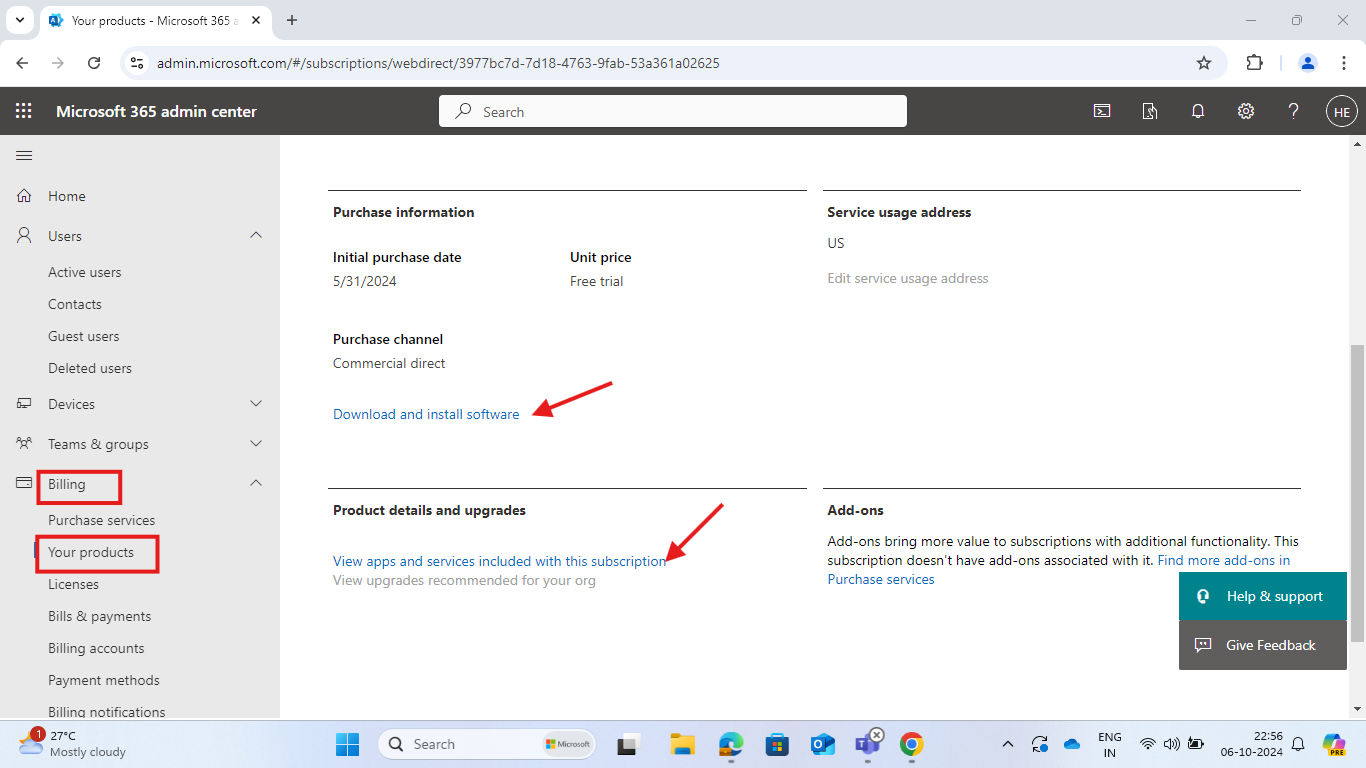Image resolution: width=1366 pixels, height=768 pixels.
Task: Click the Users person icon in sidebar
Action: click(x=25, y=236)
